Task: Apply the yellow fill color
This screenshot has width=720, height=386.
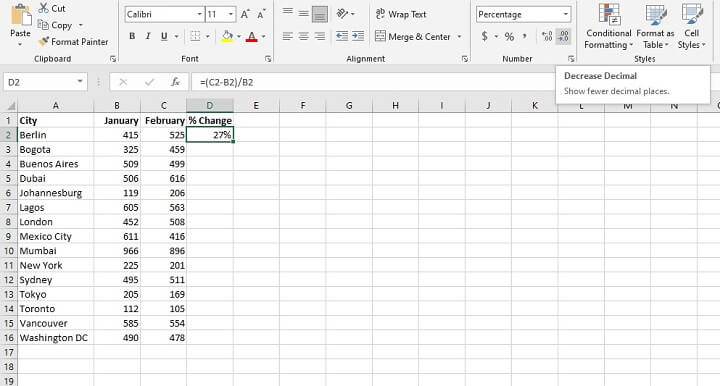Action: [227, 36]
